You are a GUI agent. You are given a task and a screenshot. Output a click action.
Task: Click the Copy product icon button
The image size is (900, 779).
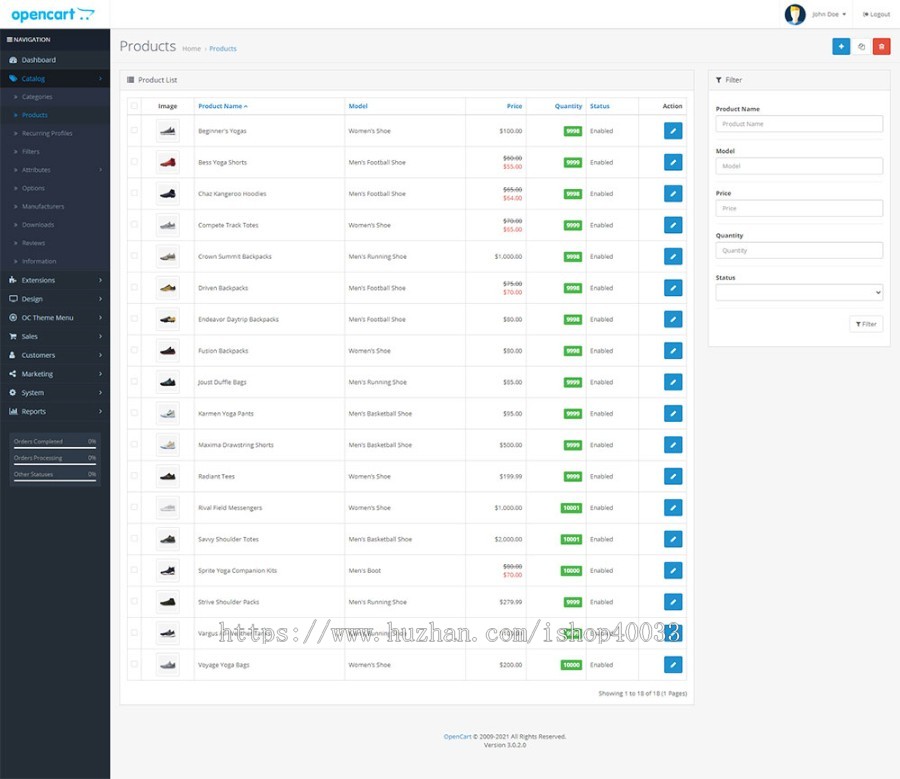tap(861, 46)
